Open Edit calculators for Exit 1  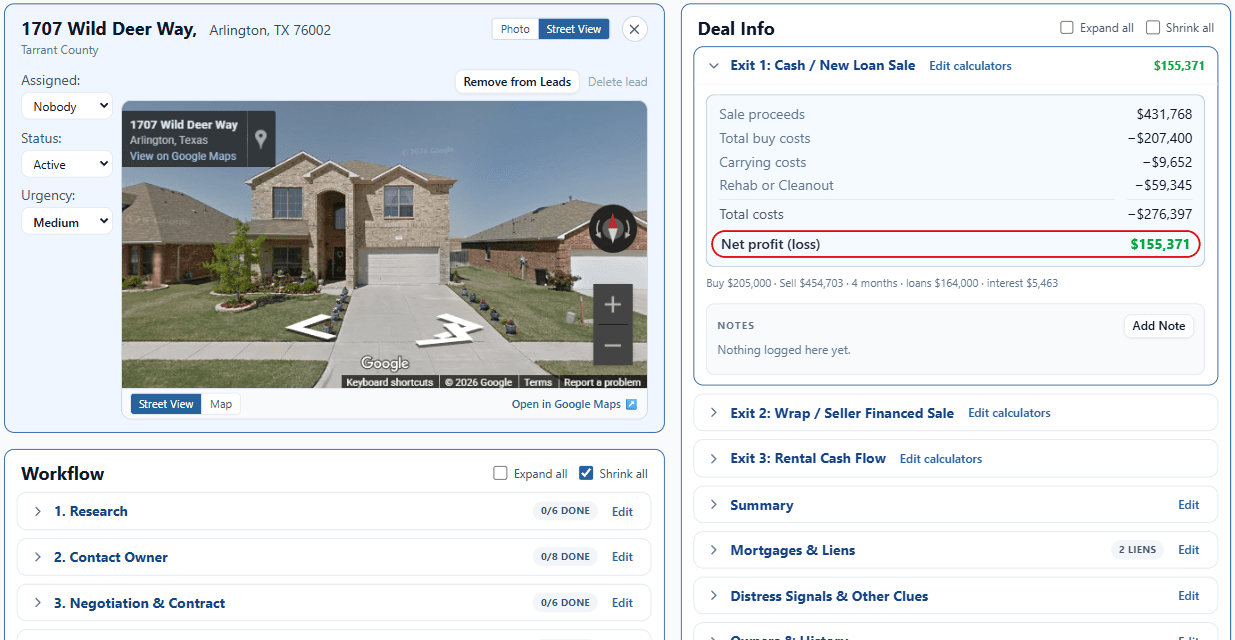970,66
